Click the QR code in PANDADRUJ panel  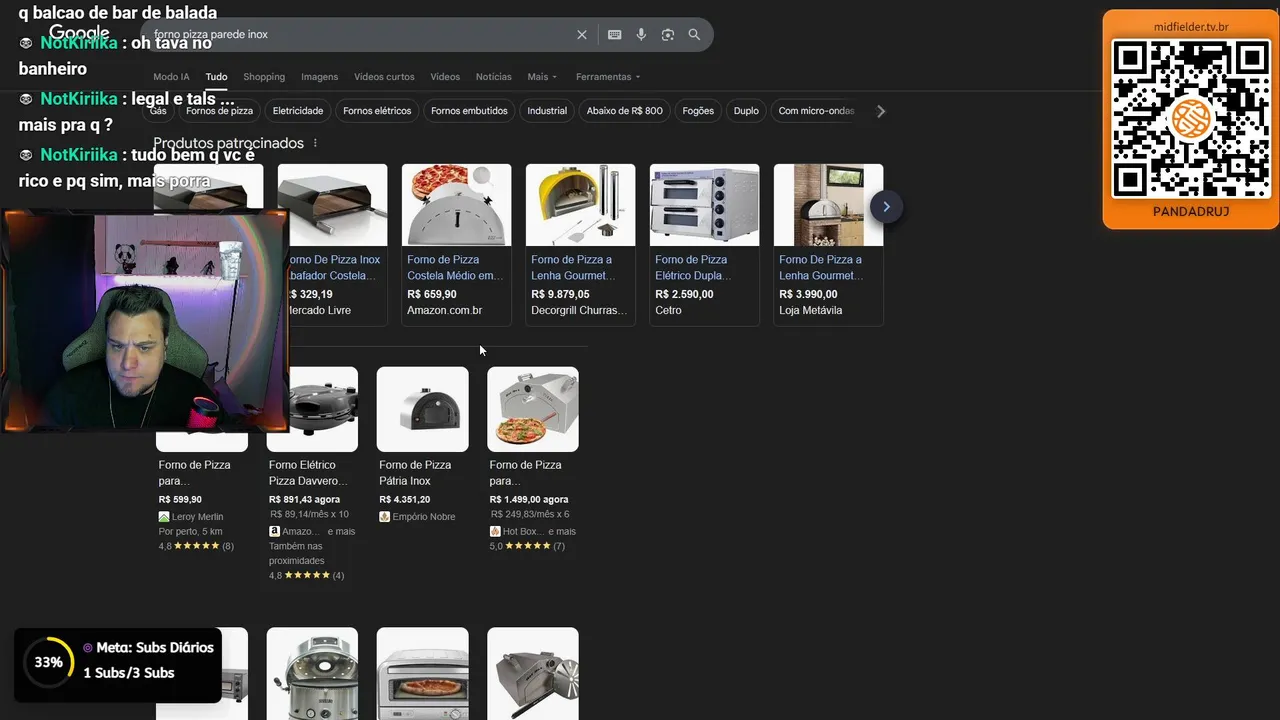[x=1190, y=119]
